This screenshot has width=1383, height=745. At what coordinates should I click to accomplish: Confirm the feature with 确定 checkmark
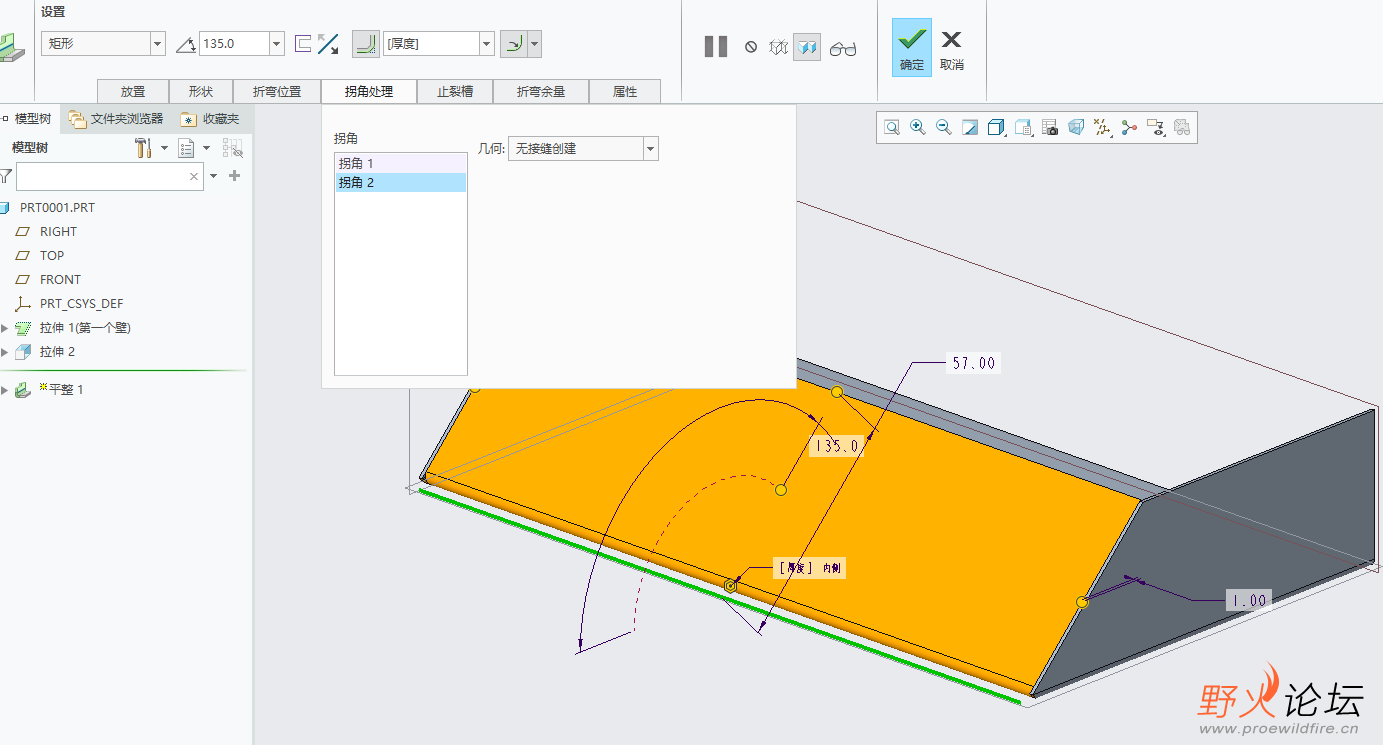pyautogui.click(x=912, y=47)
